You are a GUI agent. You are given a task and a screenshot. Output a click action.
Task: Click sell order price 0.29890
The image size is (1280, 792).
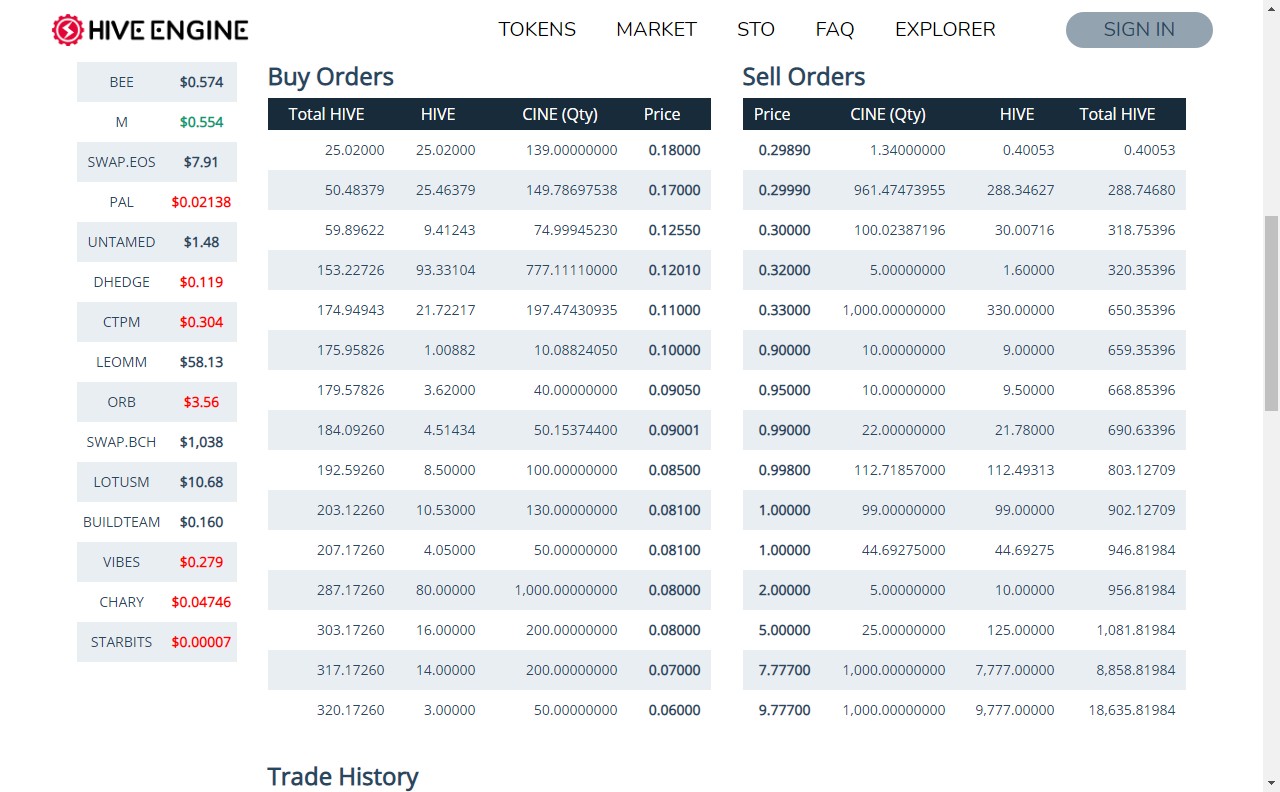(784, 150)
